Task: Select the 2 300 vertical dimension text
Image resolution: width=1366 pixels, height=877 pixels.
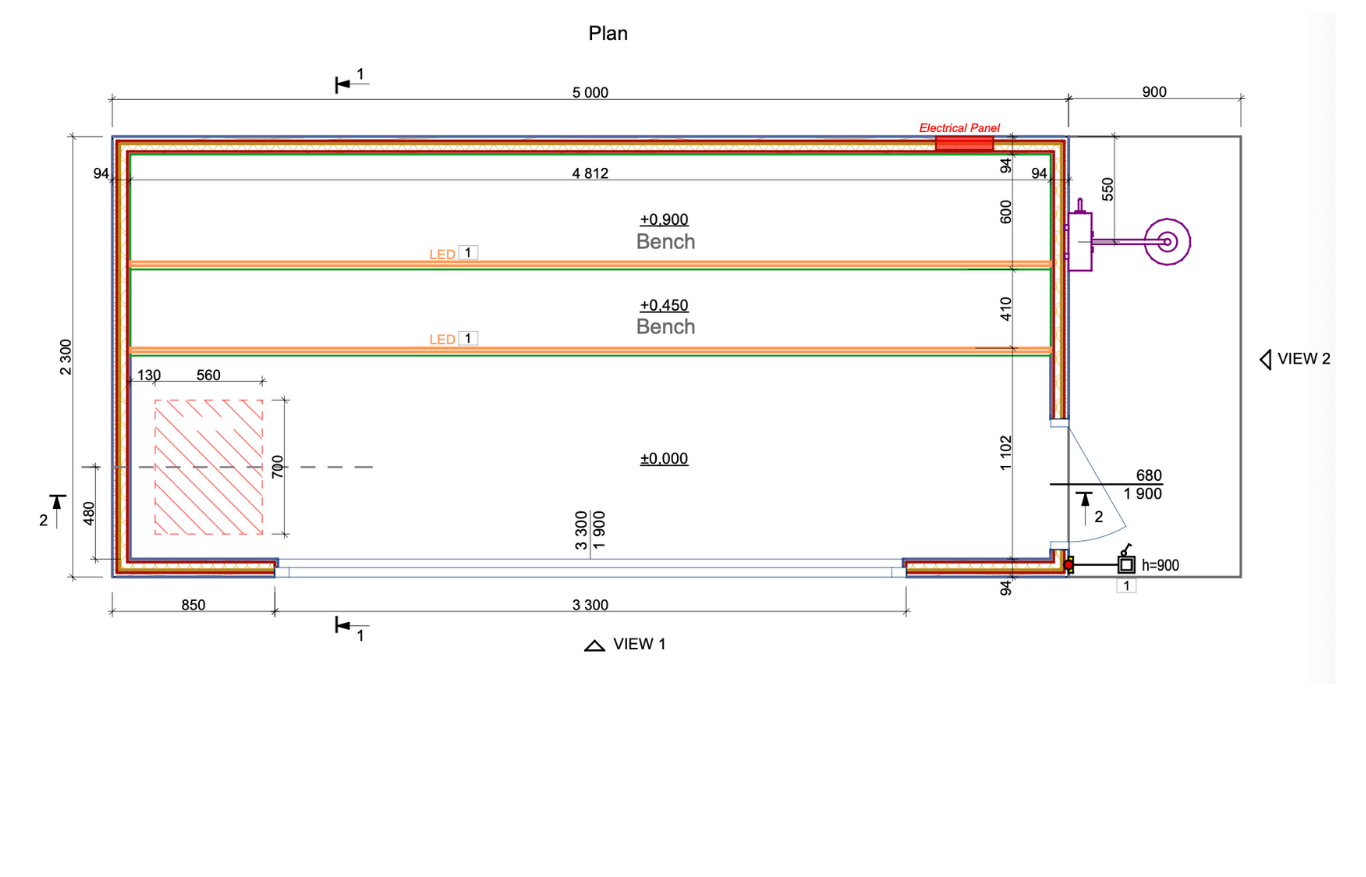Action: click(66, 357)
